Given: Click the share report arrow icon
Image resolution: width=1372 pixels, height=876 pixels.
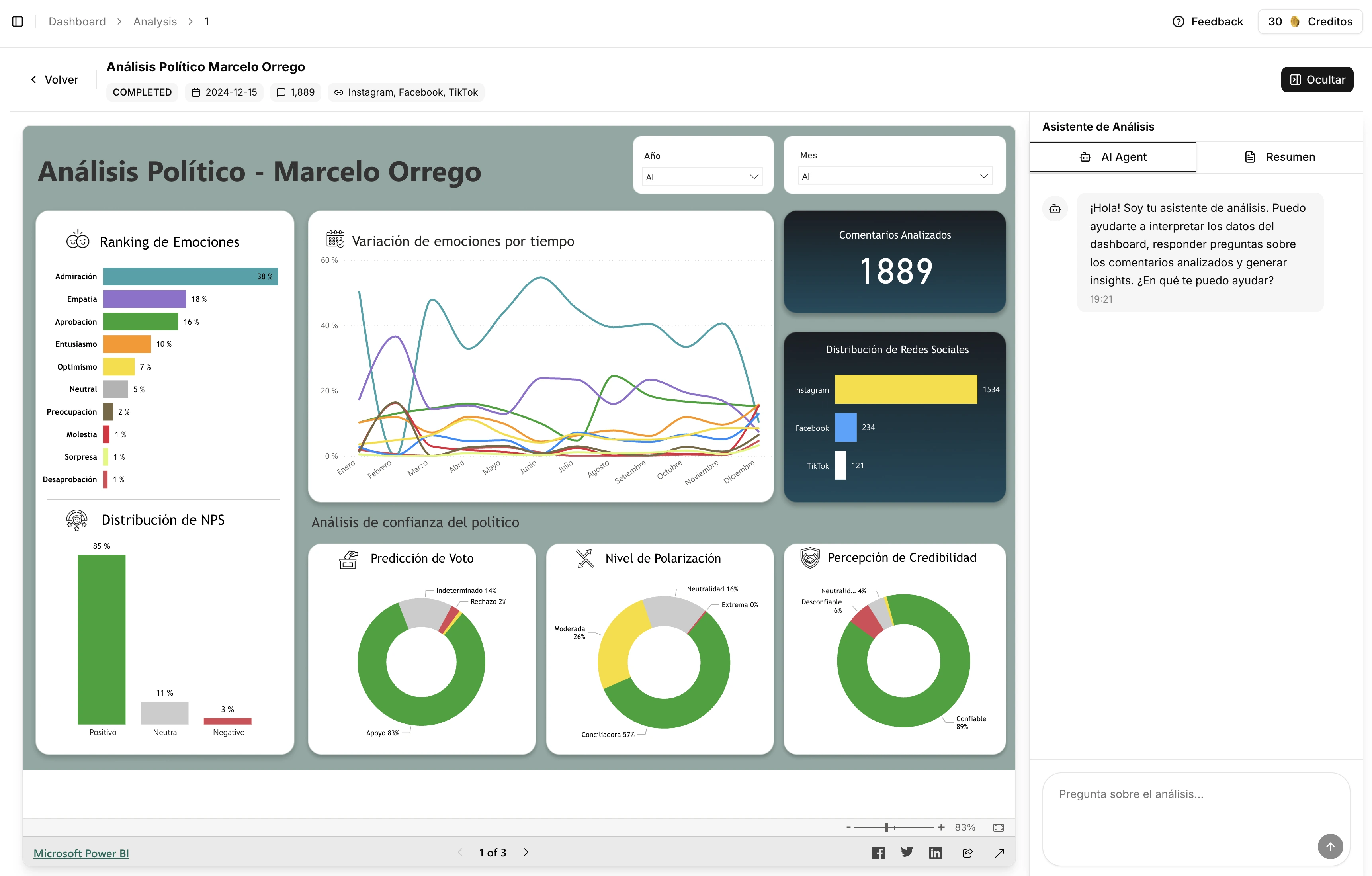Looking at the screenshot, I should [967, 853].
